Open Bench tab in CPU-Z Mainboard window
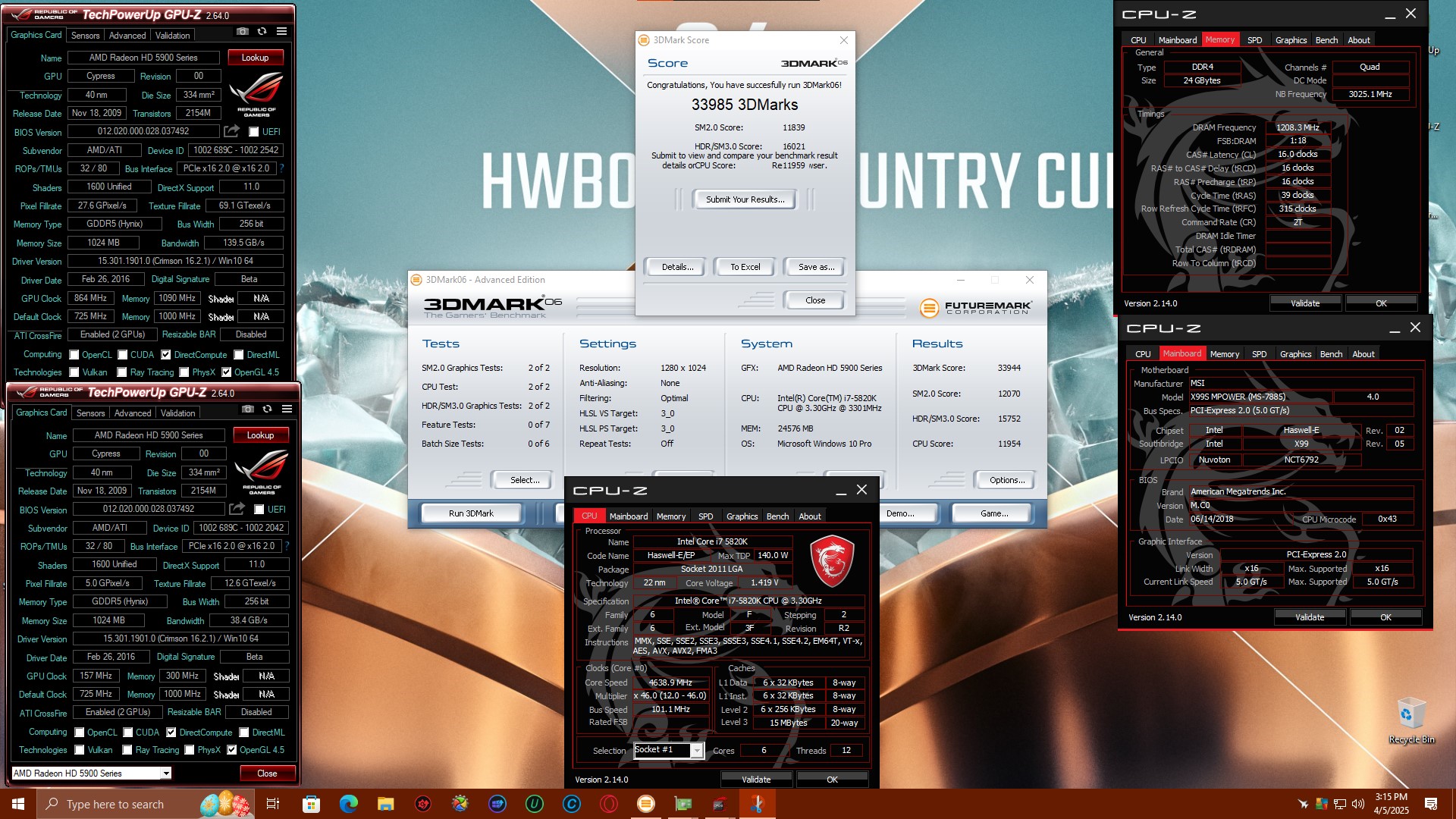This screenshot has height=819, width=1456. click(1331, 354)
